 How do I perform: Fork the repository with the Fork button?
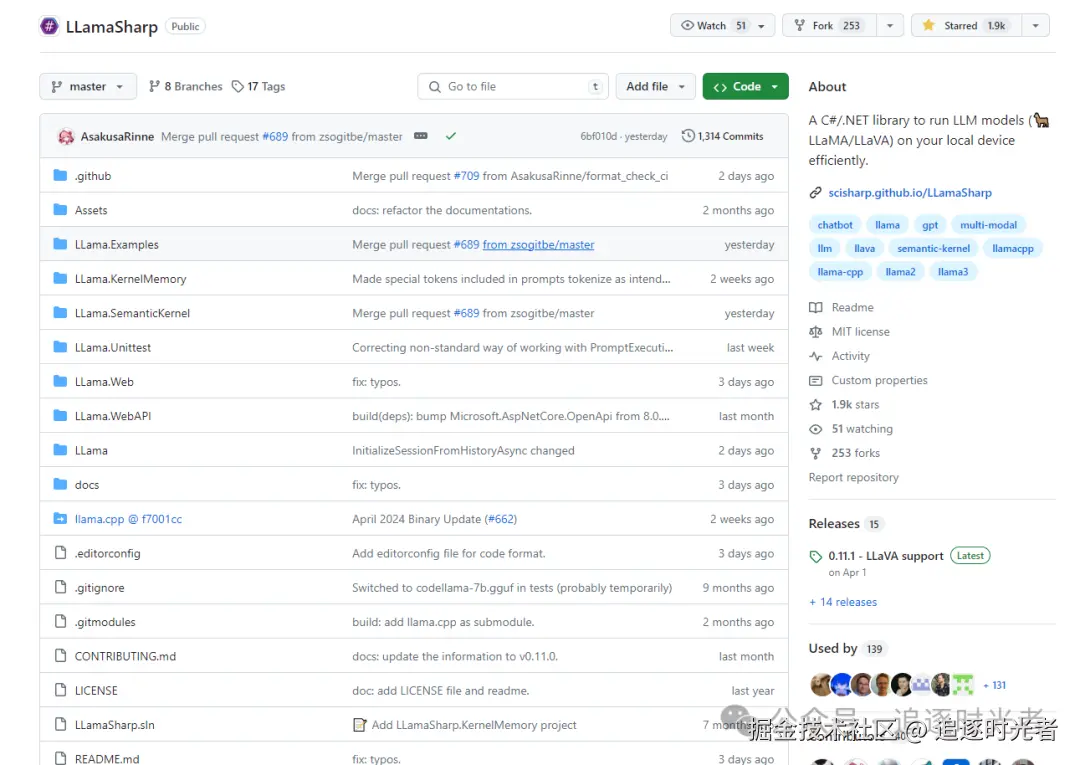pos(829,25)
